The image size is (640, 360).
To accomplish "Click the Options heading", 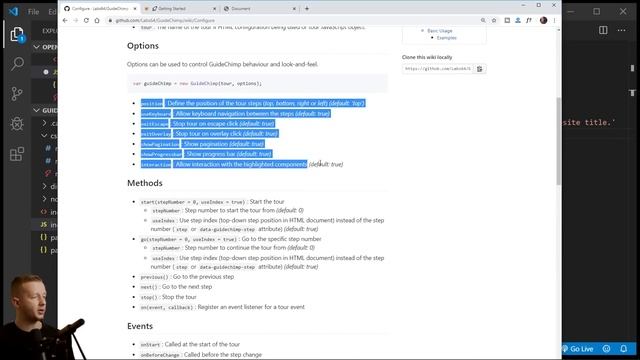I will [x=143, y=46].
